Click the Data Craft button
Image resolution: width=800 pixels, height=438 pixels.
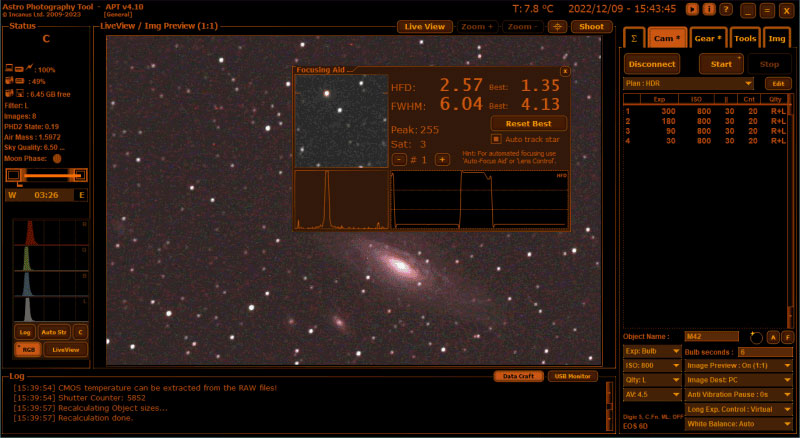point(518,376)
